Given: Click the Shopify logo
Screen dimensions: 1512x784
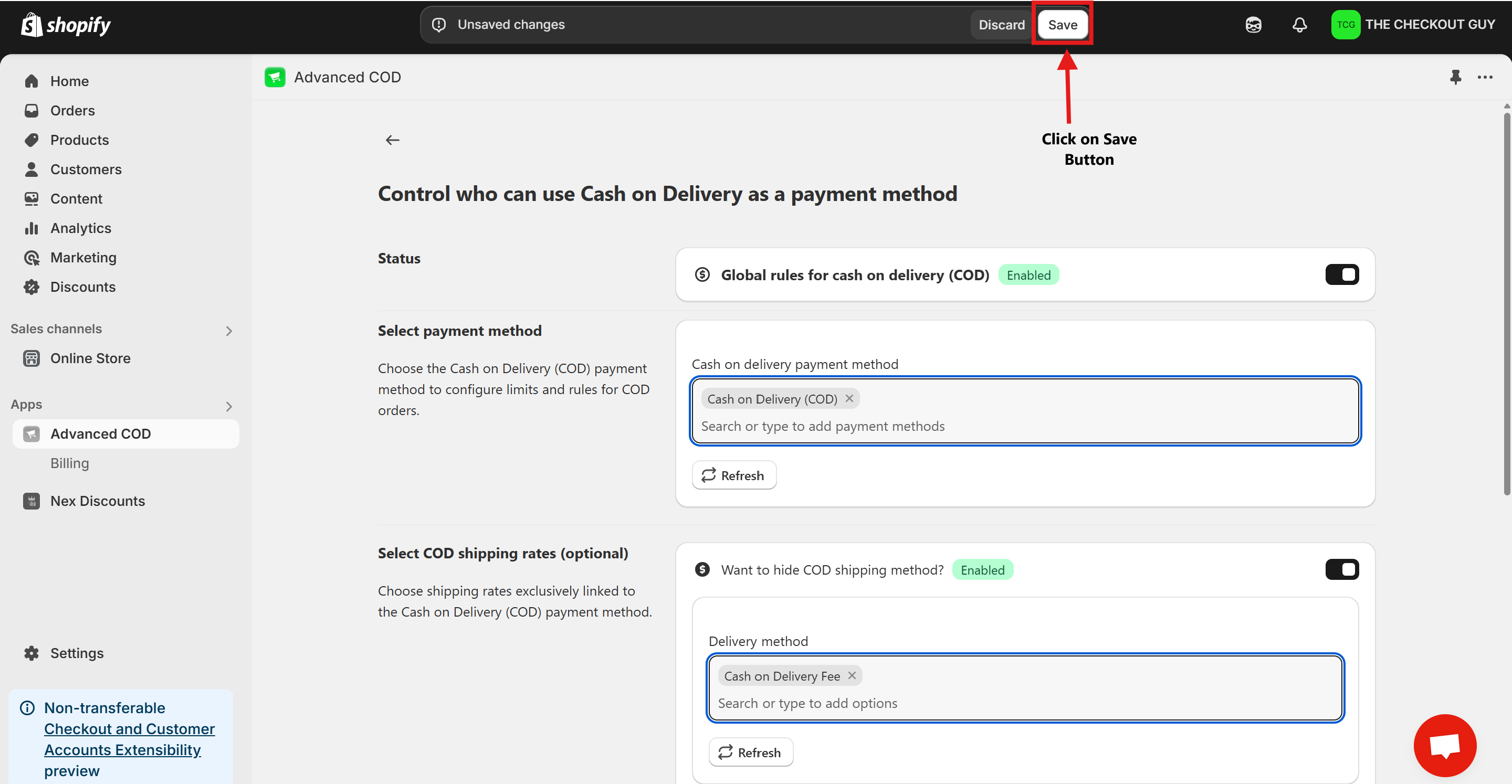Looking at the screenshot, I should (66, 25).
